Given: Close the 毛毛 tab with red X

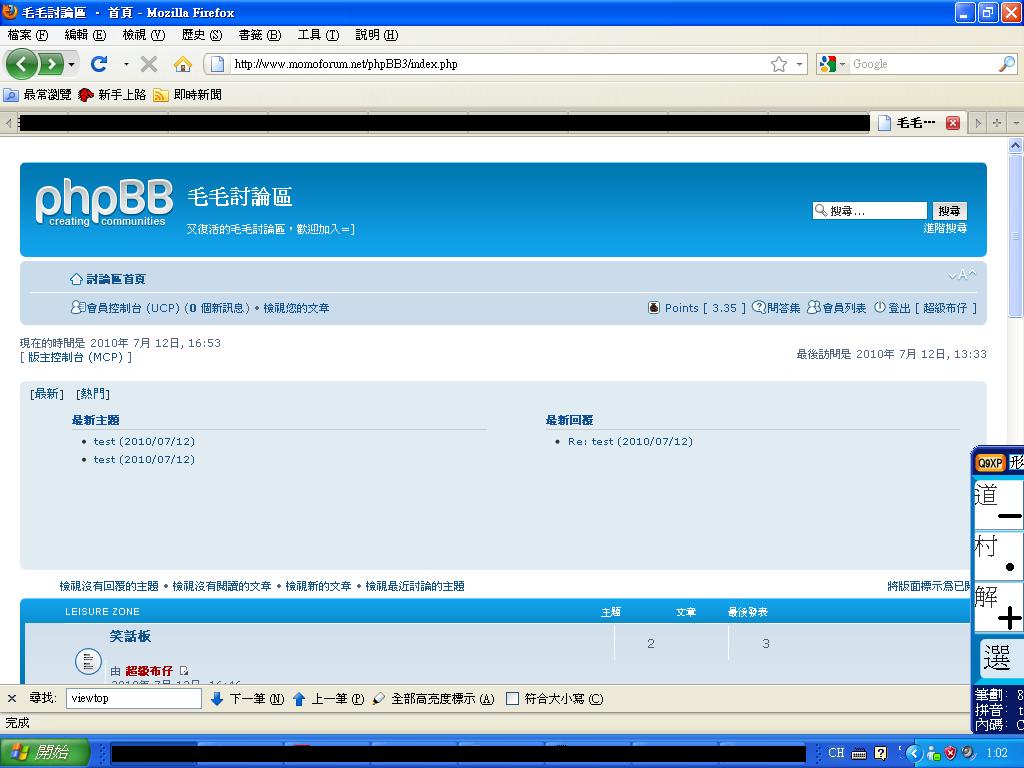Looking at the screenshot, I should coord(953,123).
